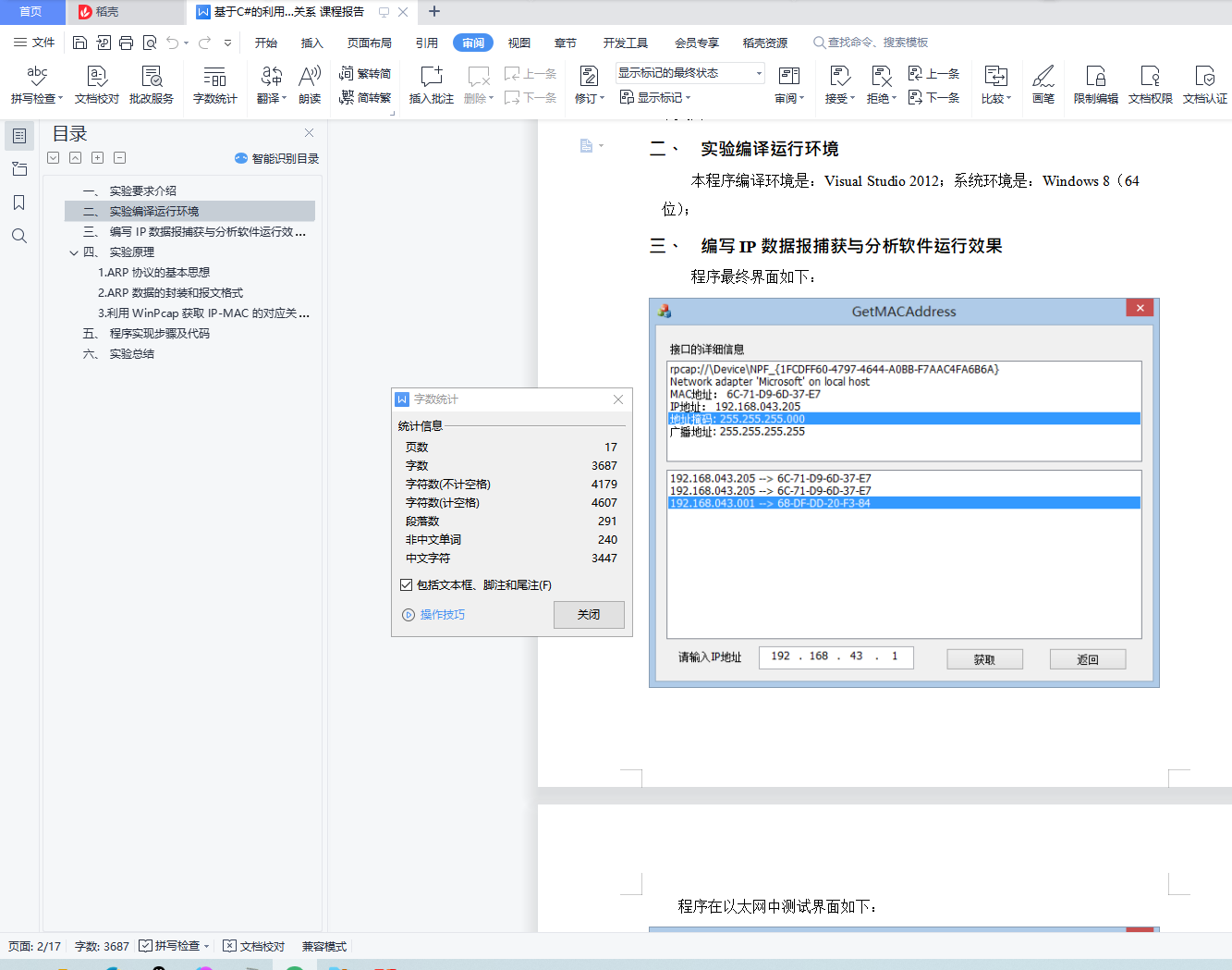Show the outline pane via the top sidebar icon
This screenshot has width=1232, height=970.
tap(19, 136)
